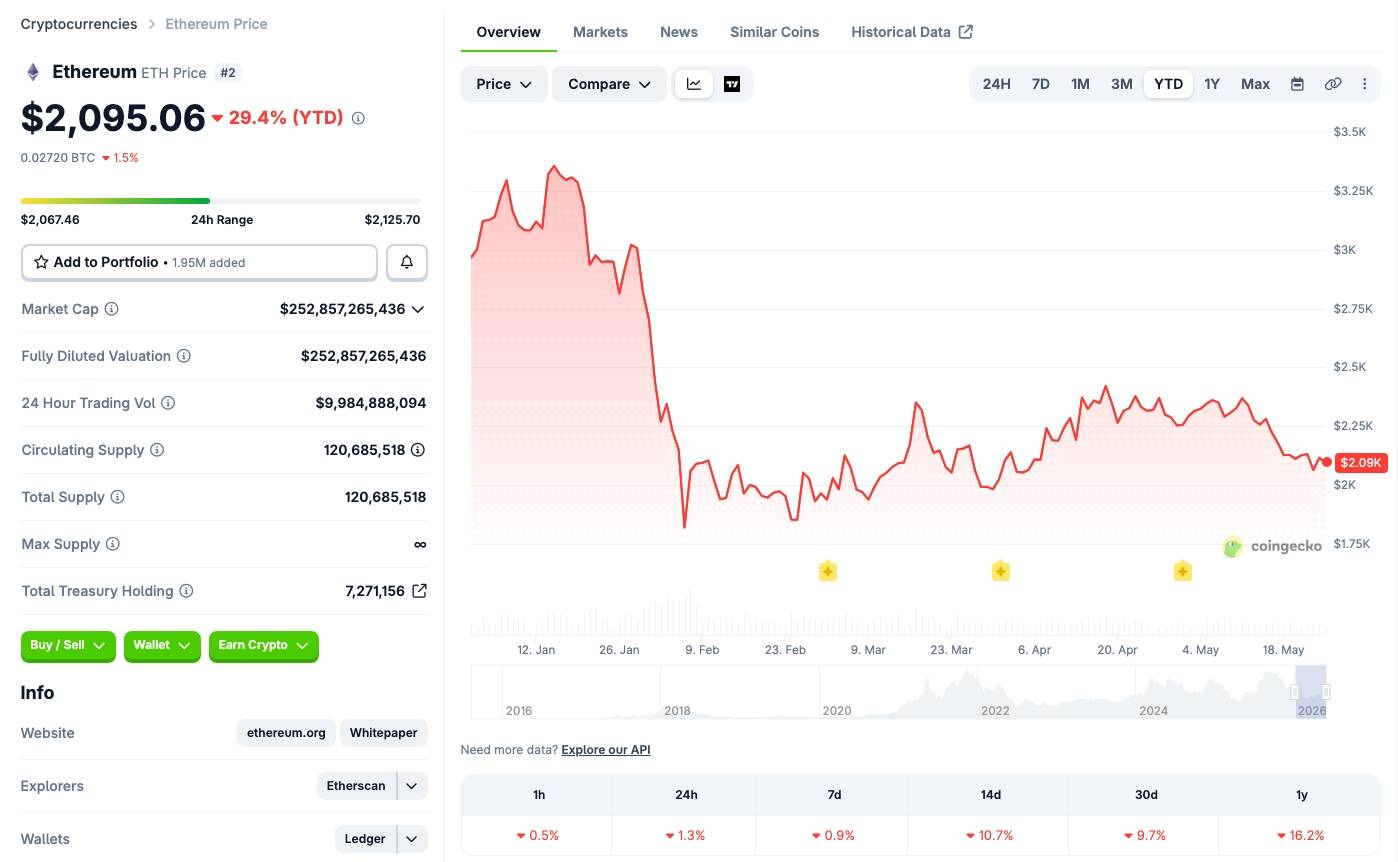Screen dimensions: 1398x862
Task: Click the star in Add to Portfolio
Action: pos(41,262)
